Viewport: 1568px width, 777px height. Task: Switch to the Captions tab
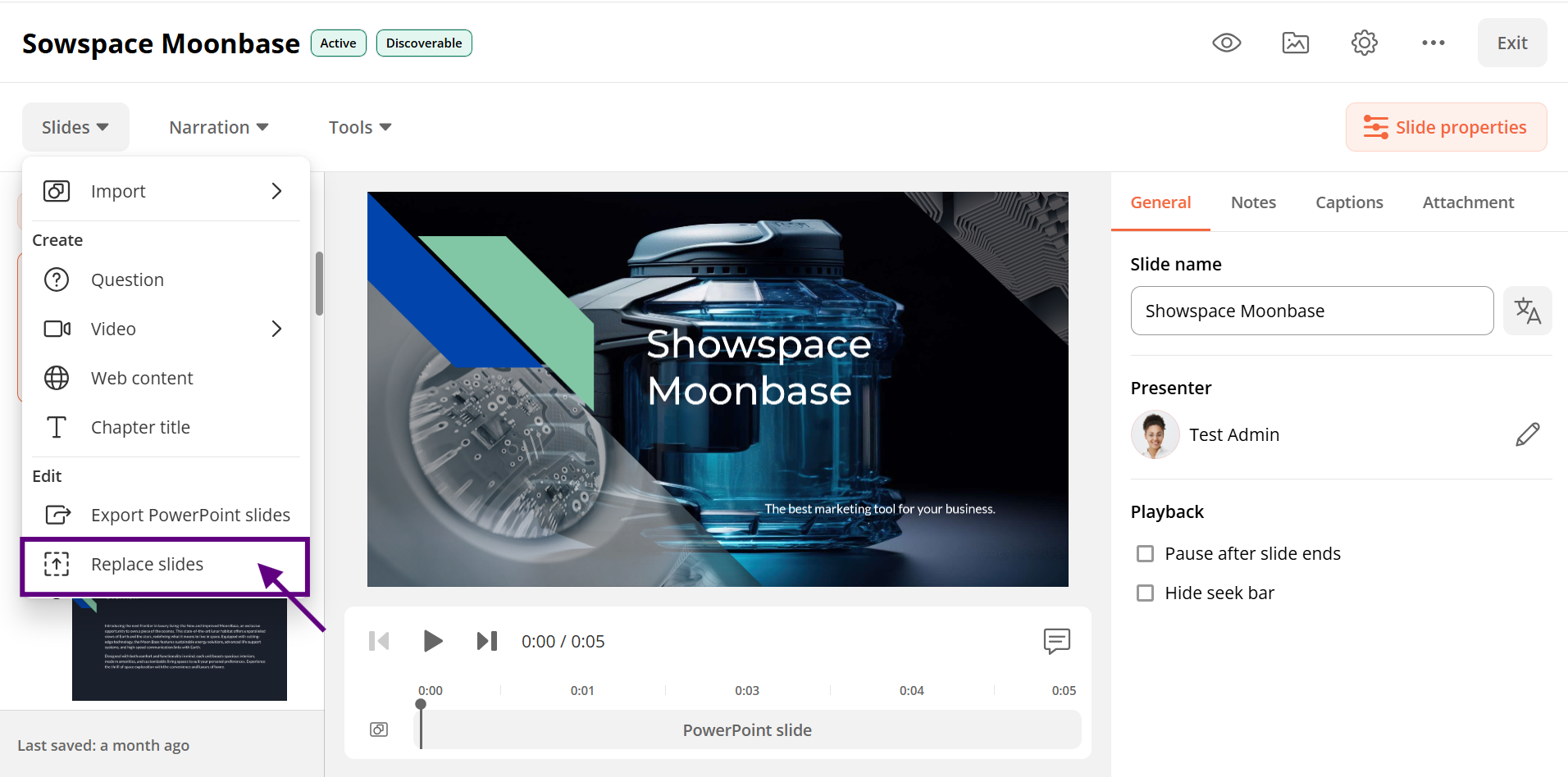pos(1349,202)
